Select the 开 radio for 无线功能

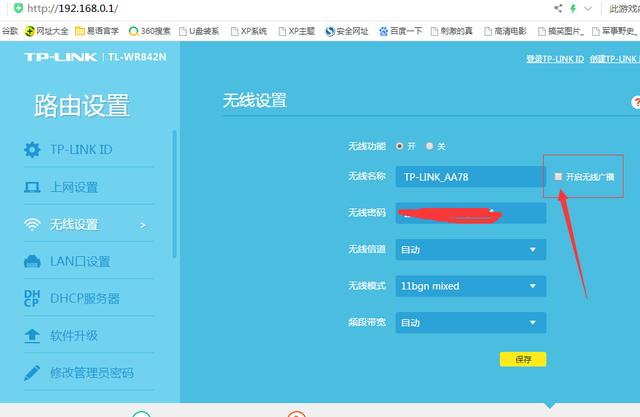pyautogui.click(x=400, y=146)
